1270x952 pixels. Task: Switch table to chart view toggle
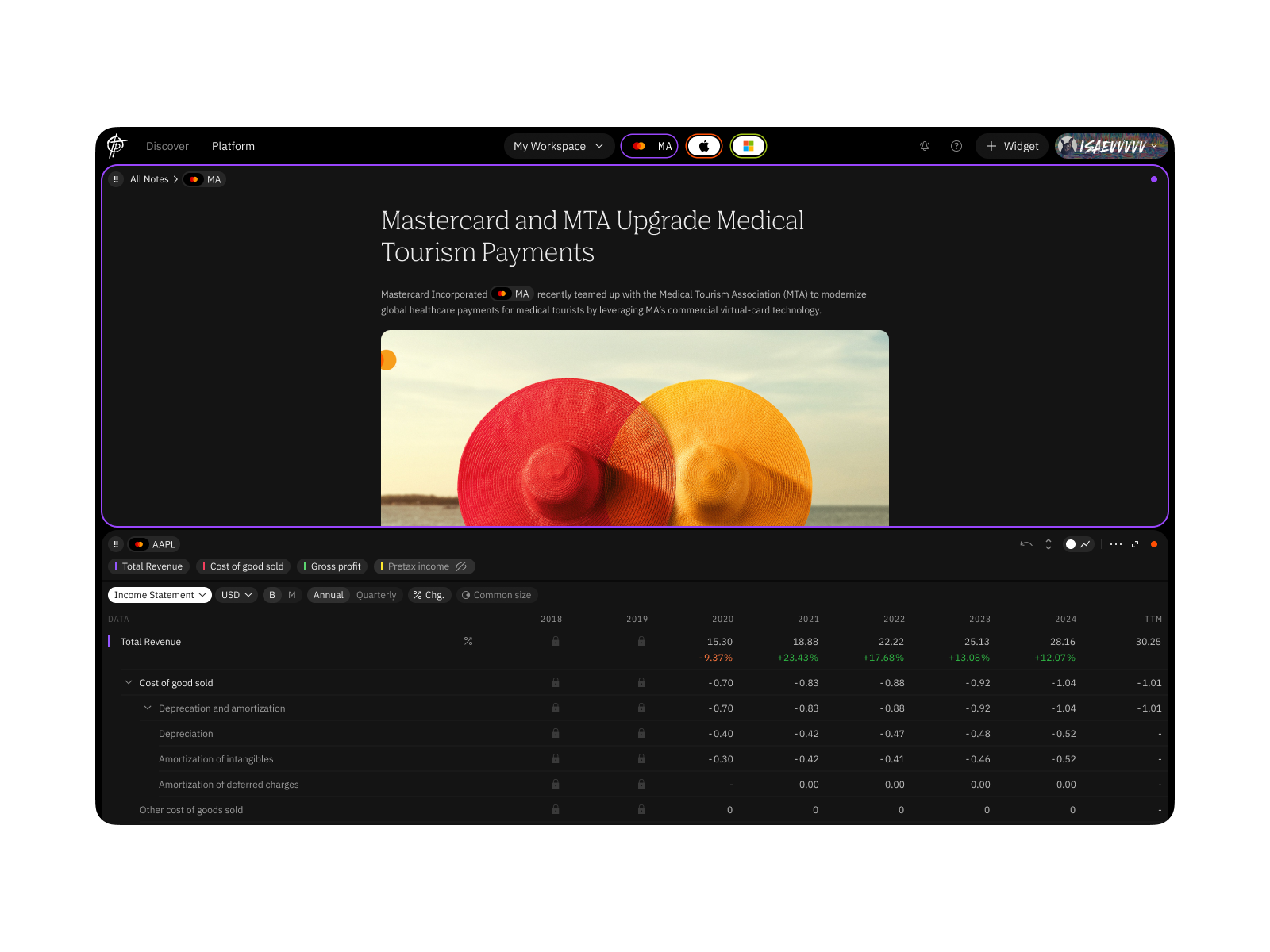pos(1085,544)
